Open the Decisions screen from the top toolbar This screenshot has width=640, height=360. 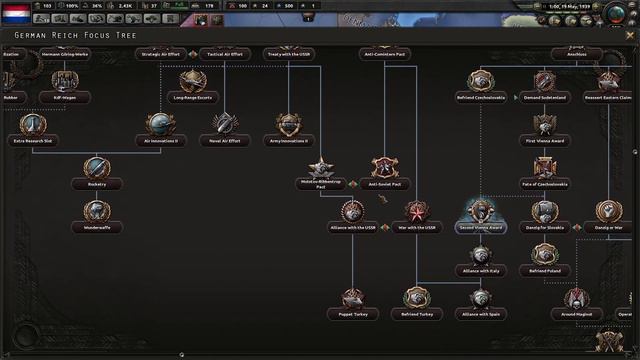(41, 19)
